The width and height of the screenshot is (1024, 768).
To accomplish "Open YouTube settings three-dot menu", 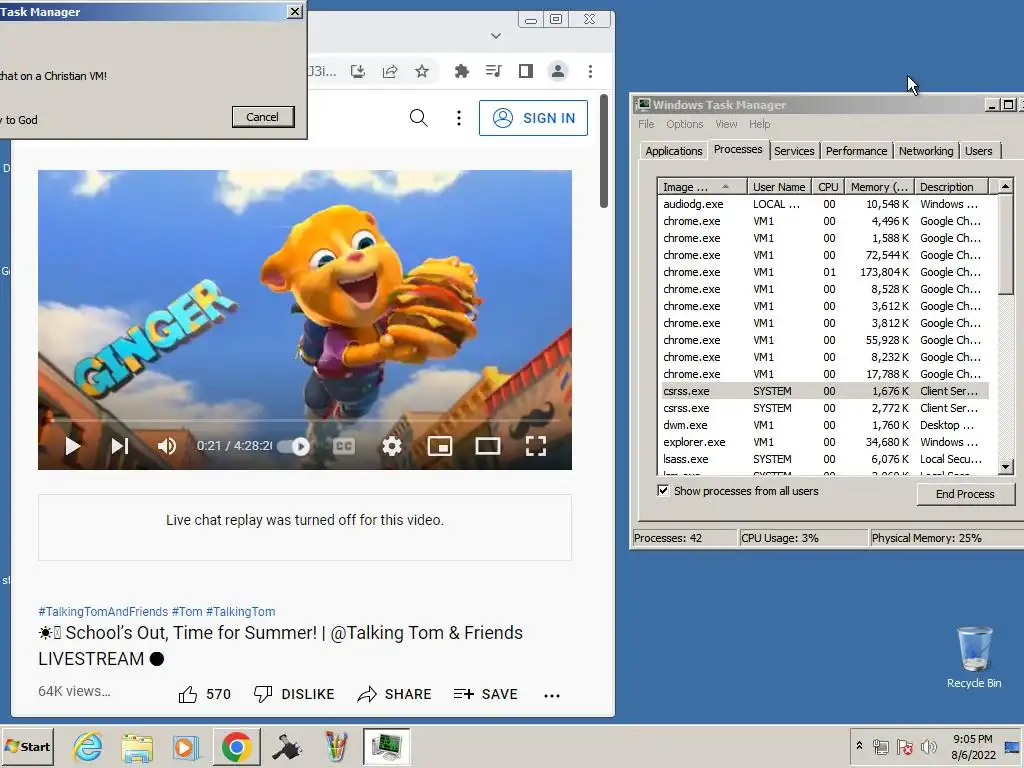I will tap(459, 118).
